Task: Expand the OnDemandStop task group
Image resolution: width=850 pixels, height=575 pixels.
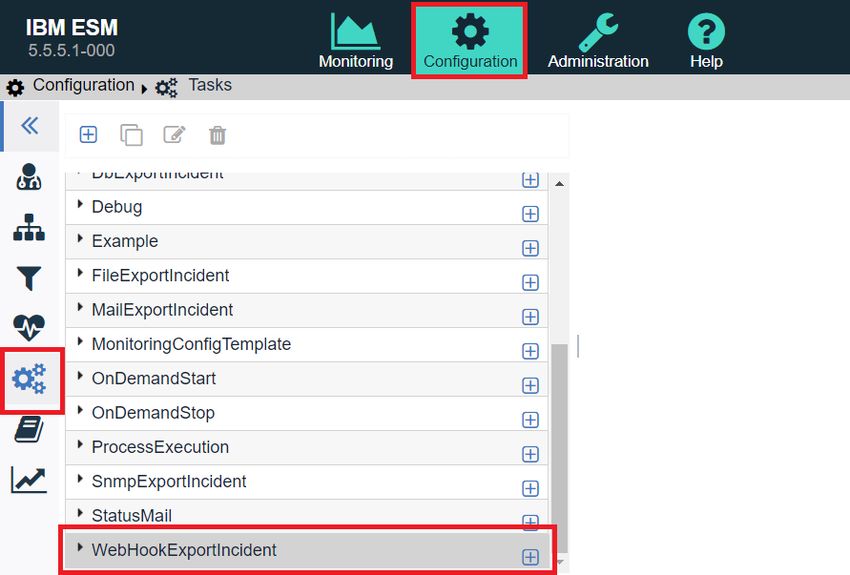Action: pyautogui.click(x=80, y=410)
